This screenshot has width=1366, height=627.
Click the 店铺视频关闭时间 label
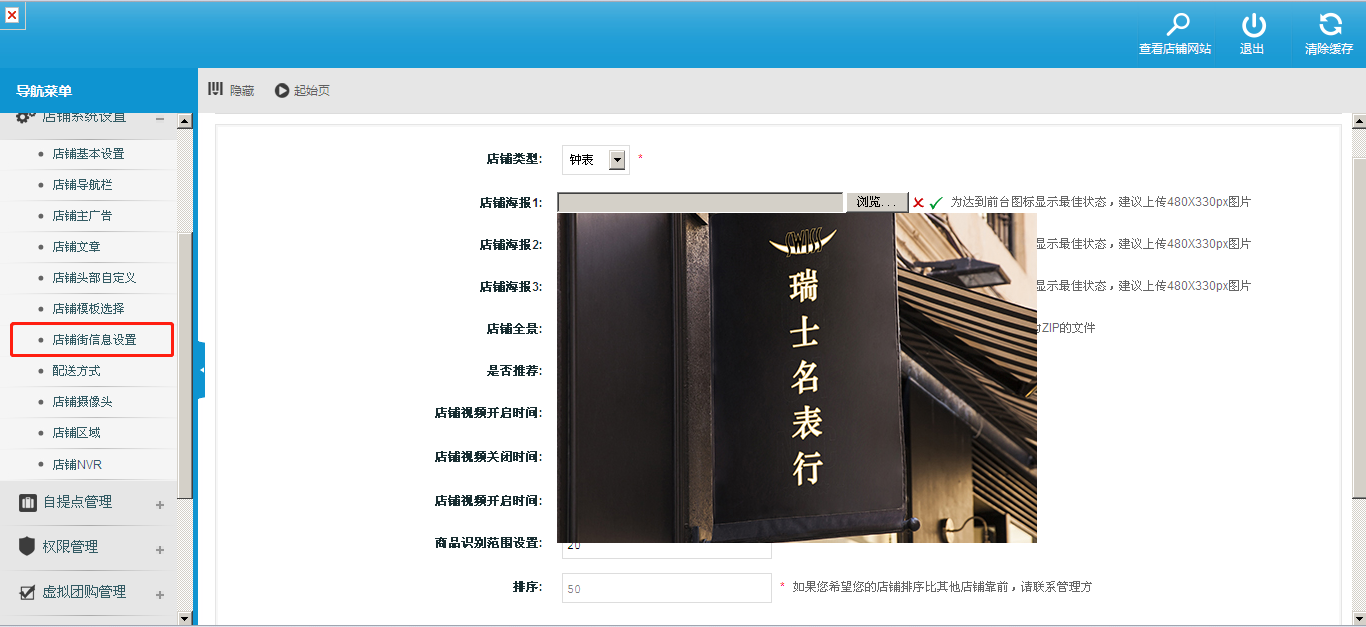[x=488, y=457]
